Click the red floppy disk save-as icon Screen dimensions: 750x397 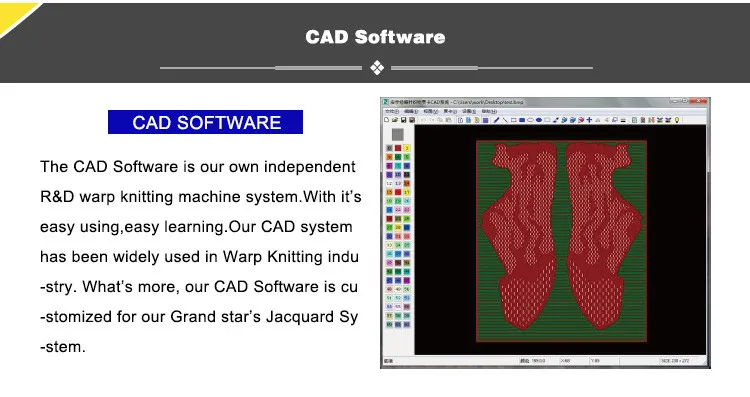coord(412,120)
